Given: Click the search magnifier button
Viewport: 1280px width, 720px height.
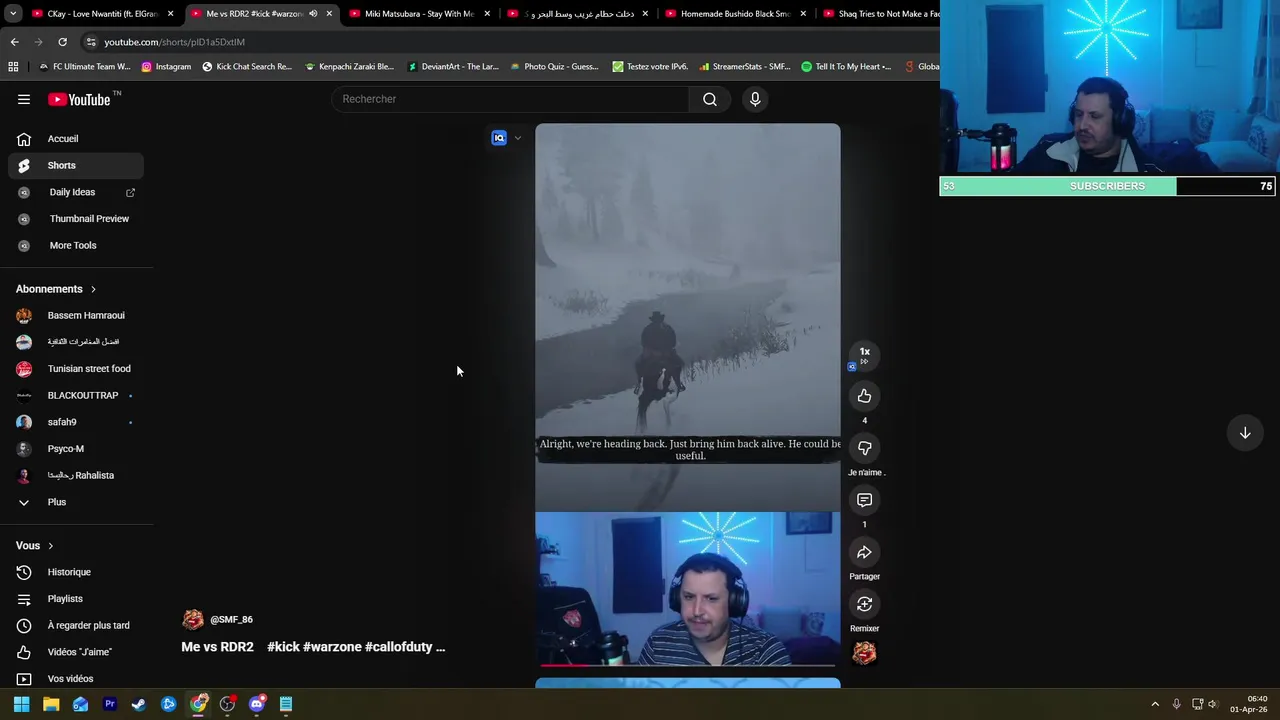Looking at the screenshot, I should tap(710, 99).
